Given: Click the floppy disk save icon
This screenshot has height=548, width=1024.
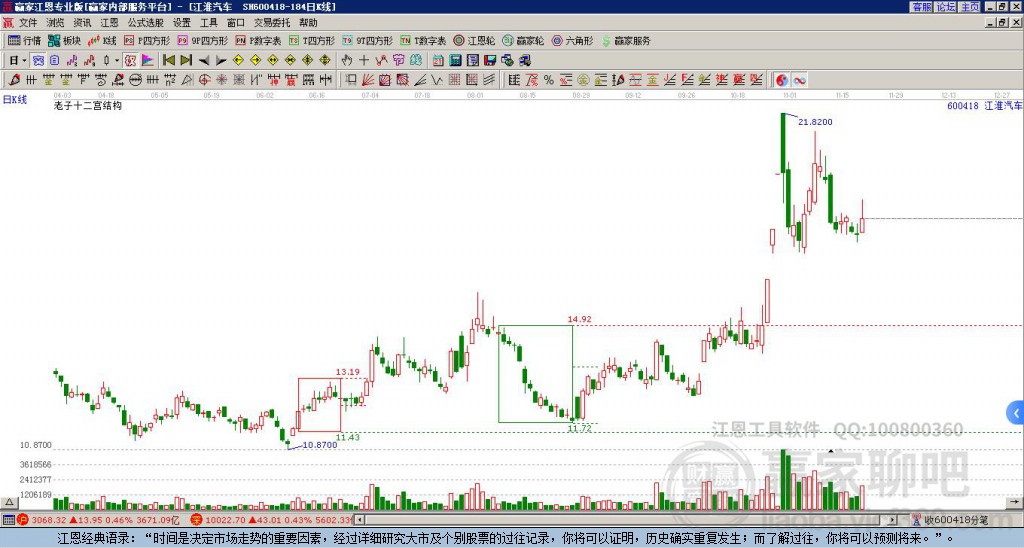Looking at the screenshot, I should (490, 61).
